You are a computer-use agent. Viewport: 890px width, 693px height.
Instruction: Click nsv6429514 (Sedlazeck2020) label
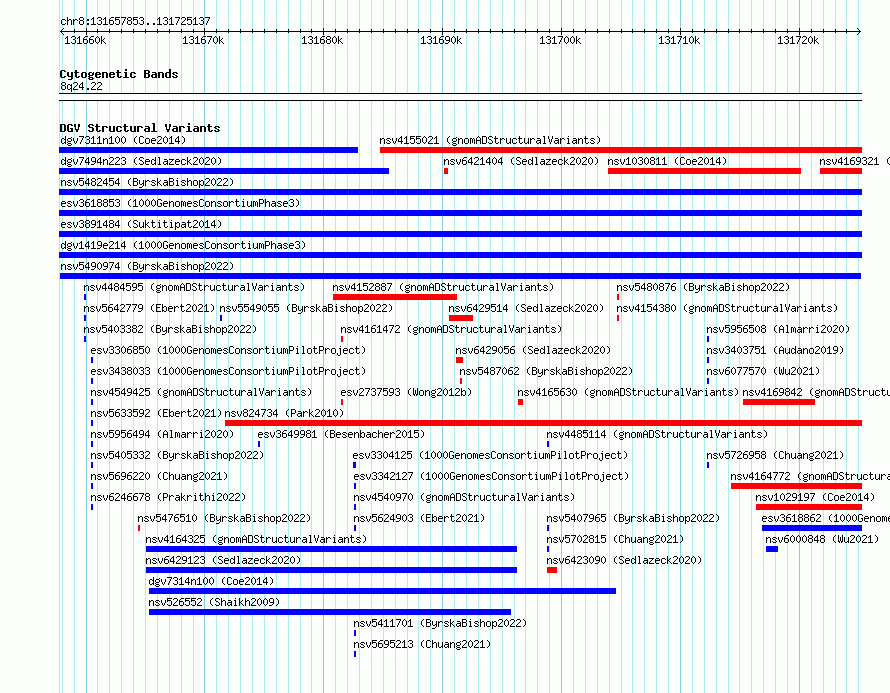tap(526, 308)
